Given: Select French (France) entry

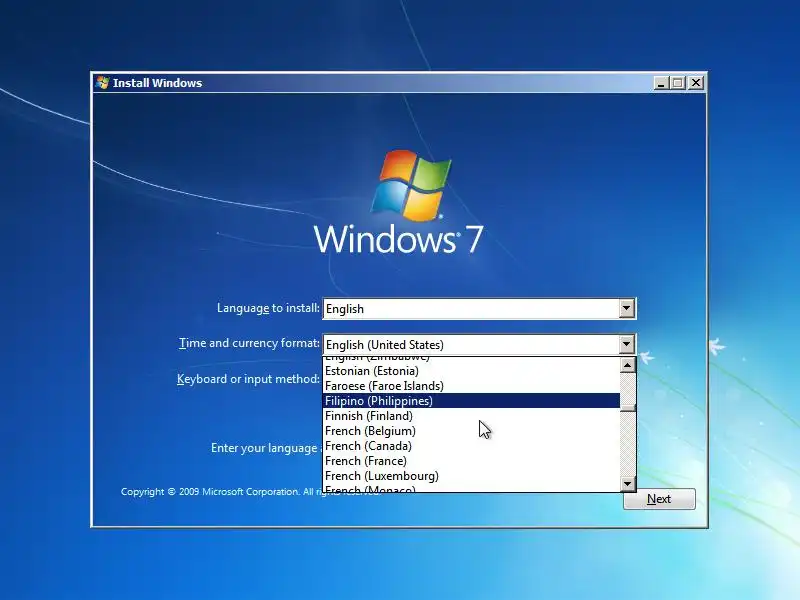Looking at the screenshot, I should tap(471, 461).
